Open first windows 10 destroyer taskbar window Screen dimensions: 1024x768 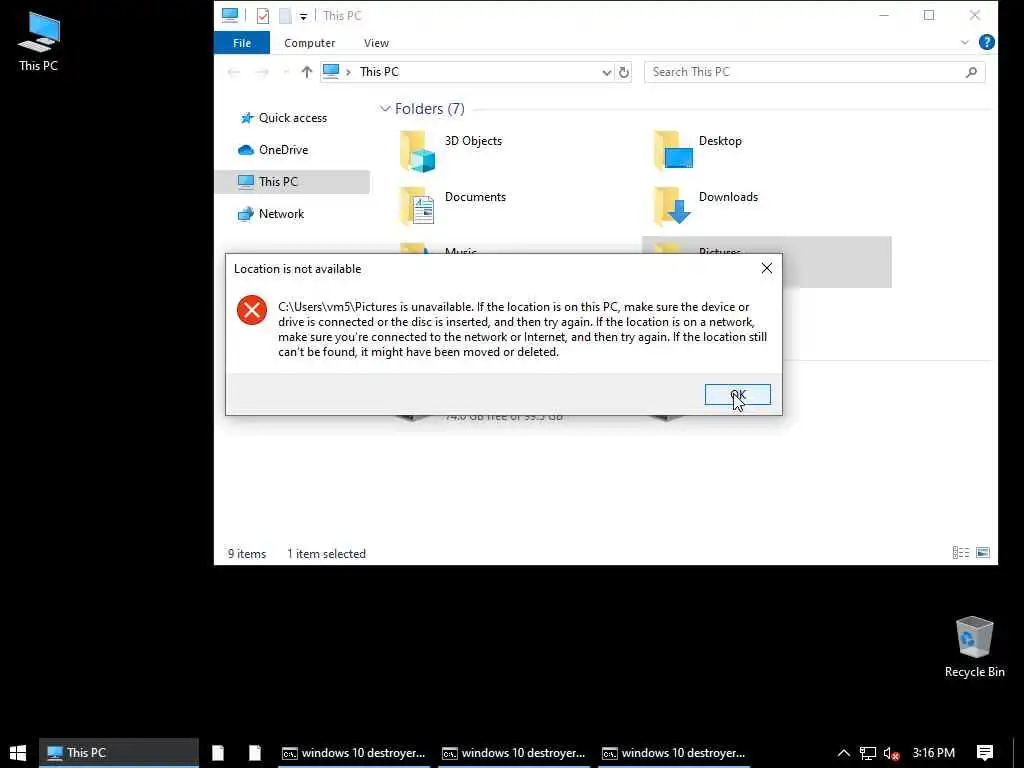click(353, 753)
